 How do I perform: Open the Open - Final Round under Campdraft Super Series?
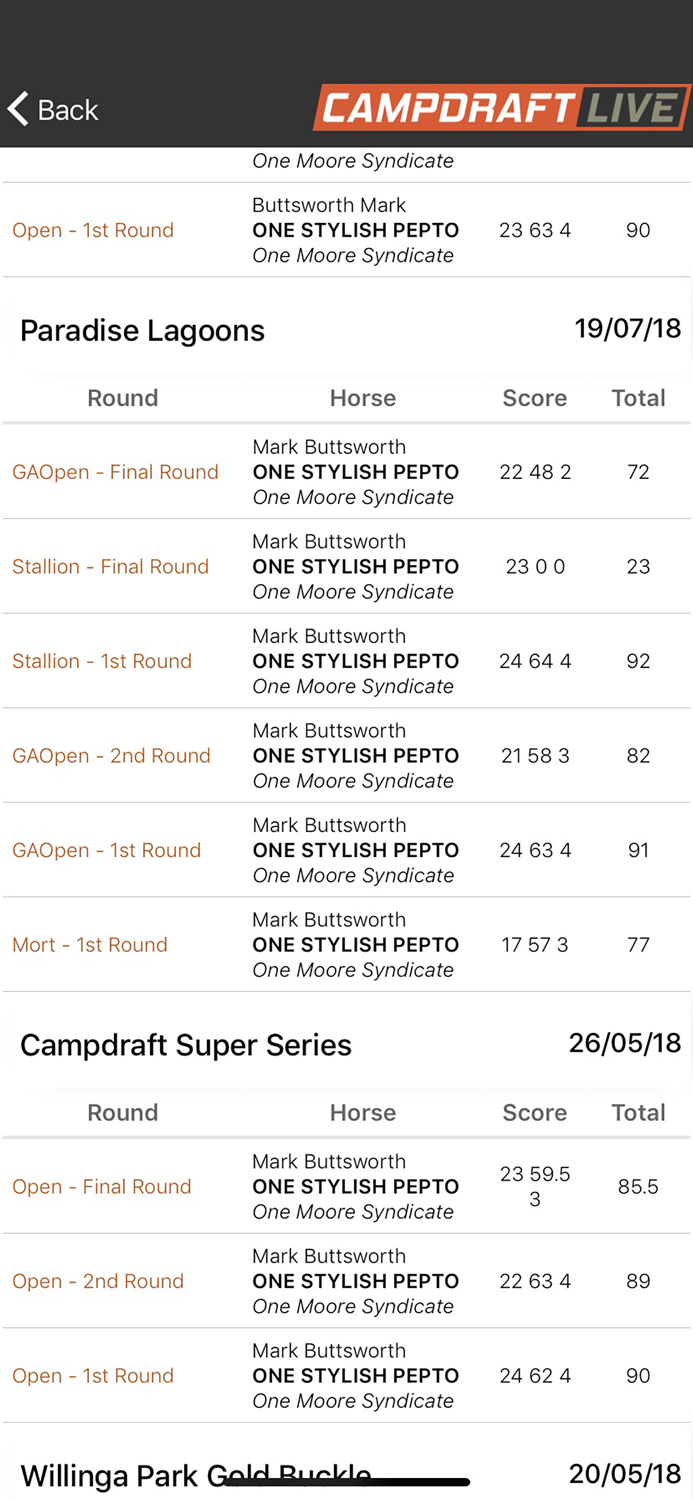click(x=101, y=1187)
